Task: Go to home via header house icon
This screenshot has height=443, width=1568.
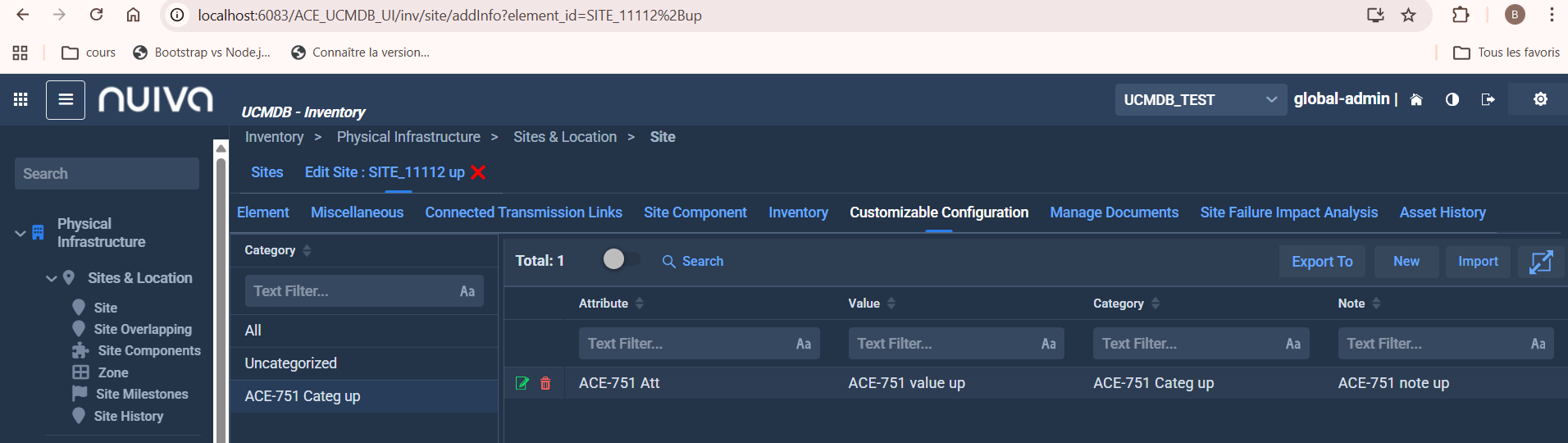Action: (x=1416, y=99)
